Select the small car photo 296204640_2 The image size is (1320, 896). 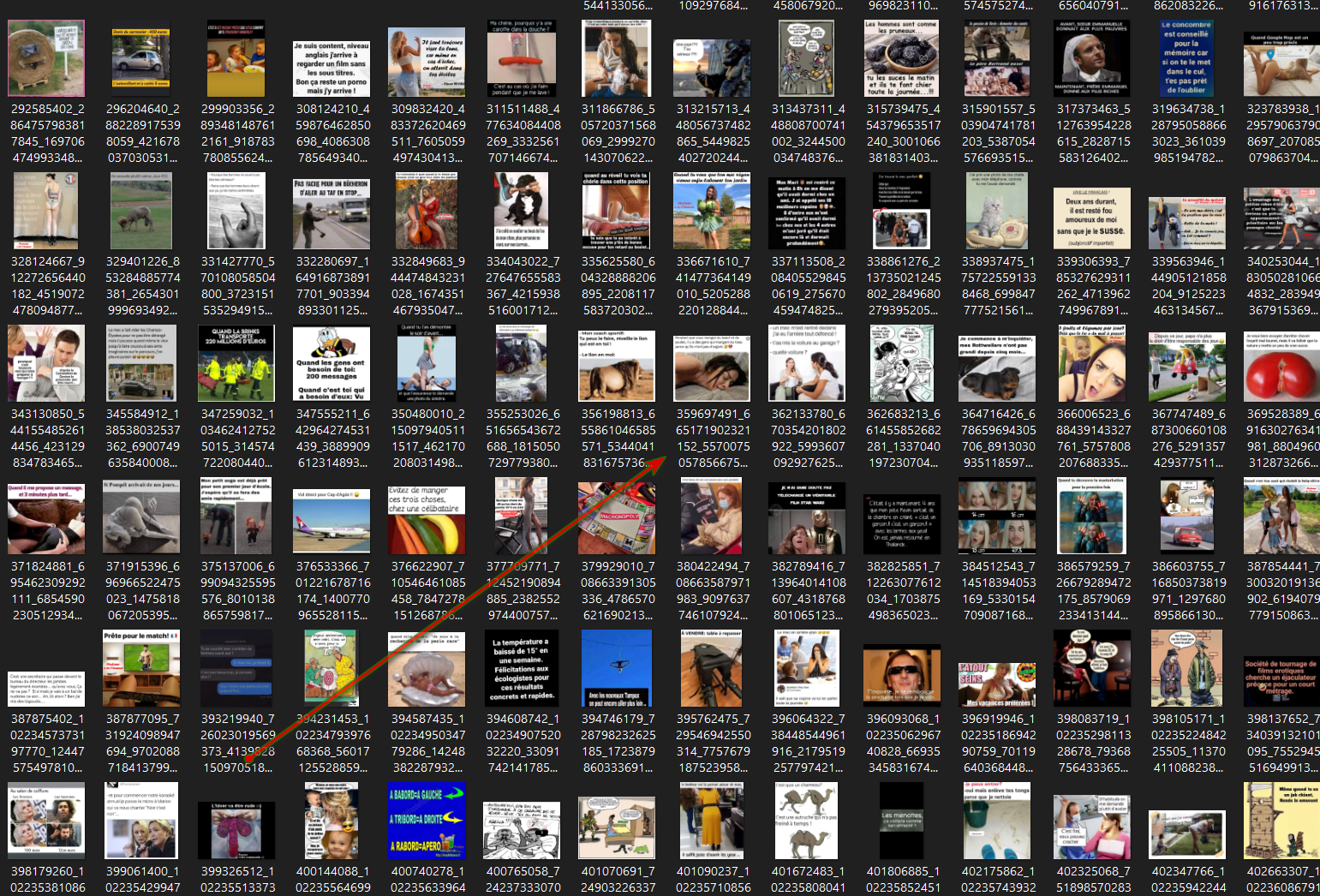[x=141, y=58]
